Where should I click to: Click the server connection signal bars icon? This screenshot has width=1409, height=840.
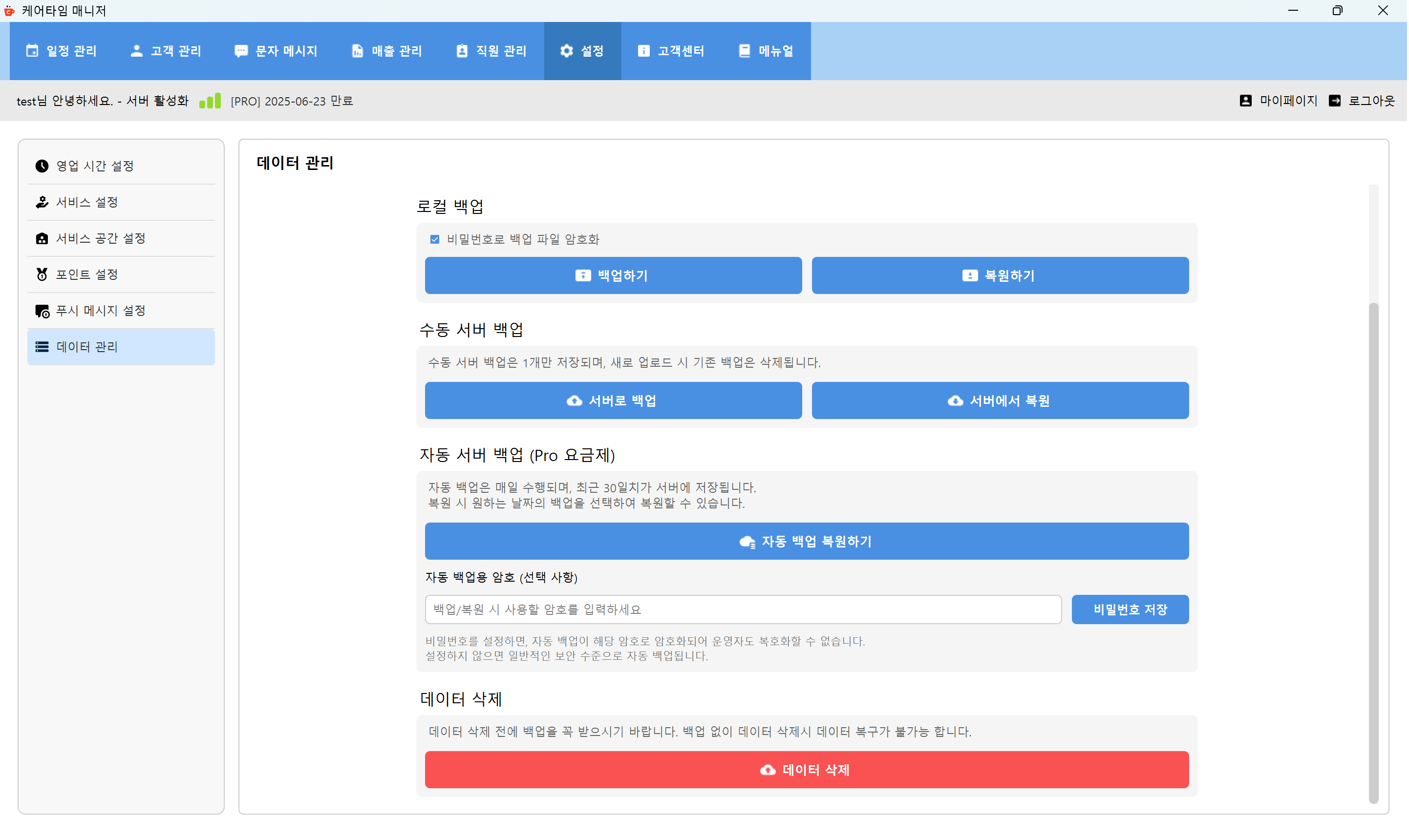(210, 100)
